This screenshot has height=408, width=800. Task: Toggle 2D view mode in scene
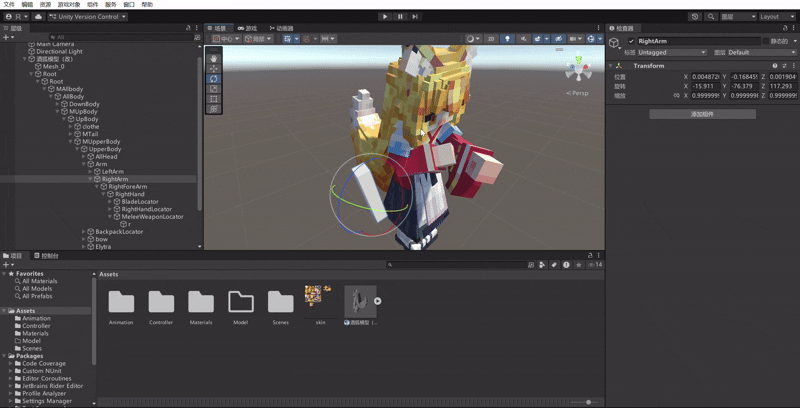click(x=490, y=39)
